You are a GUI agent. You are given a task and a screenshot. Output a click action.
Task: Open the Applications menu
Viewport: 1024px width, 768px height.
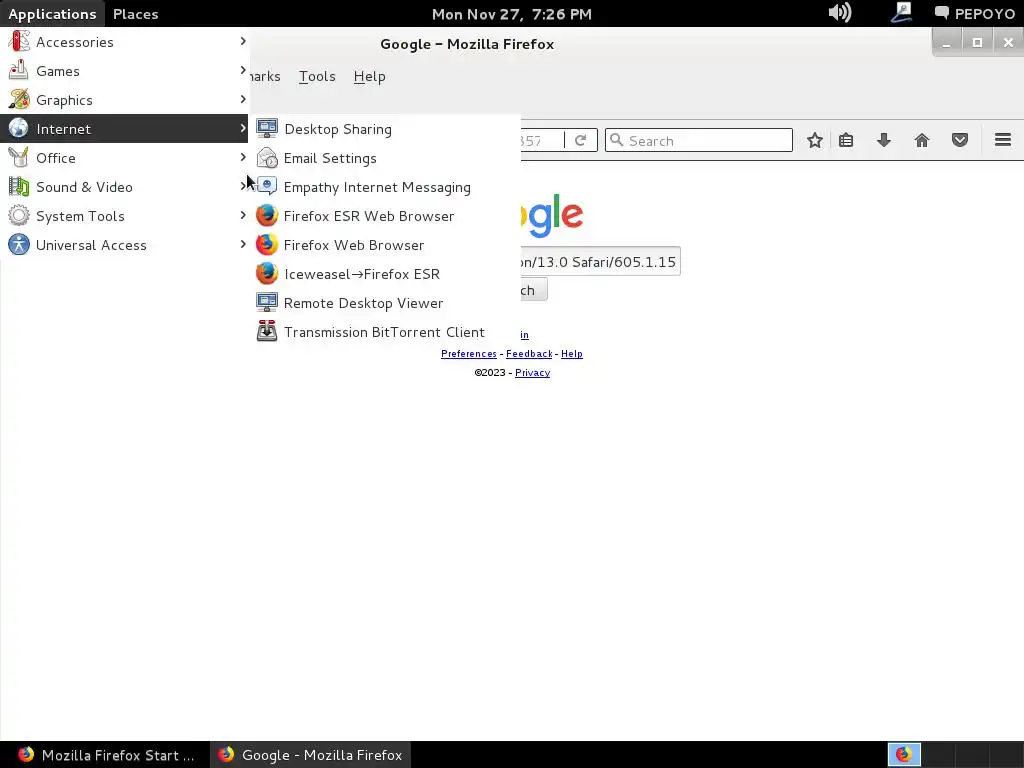(52, 14)
